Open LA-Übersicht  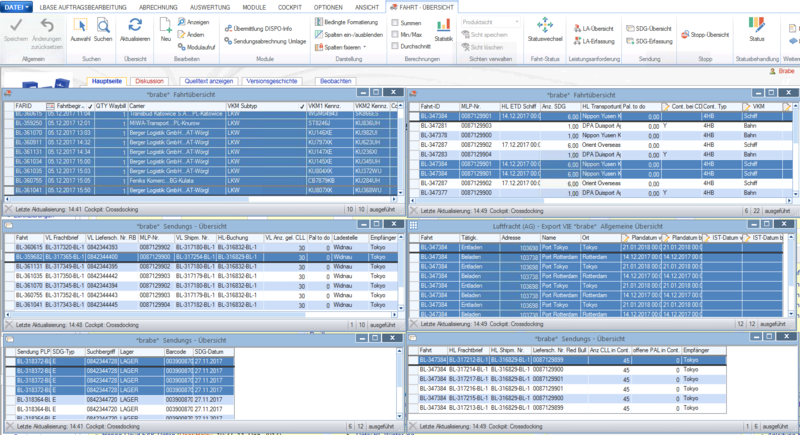594,29
